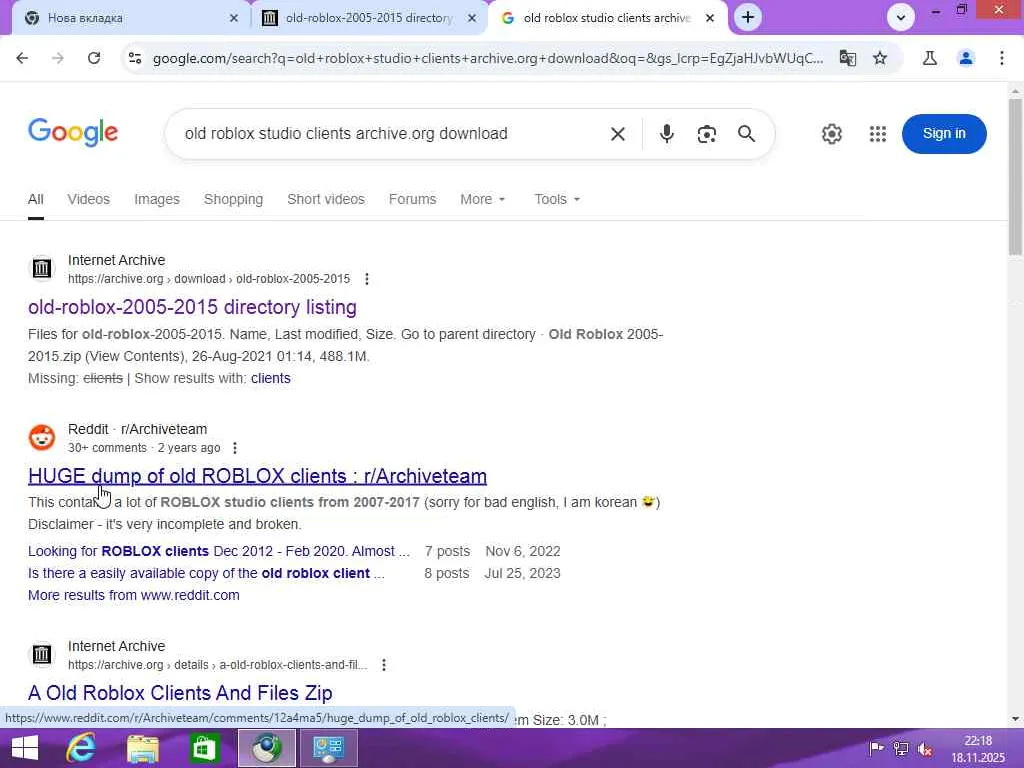This screenshot has height=768, width=1024.
Task: Click the Google logo
Action: 73,133
